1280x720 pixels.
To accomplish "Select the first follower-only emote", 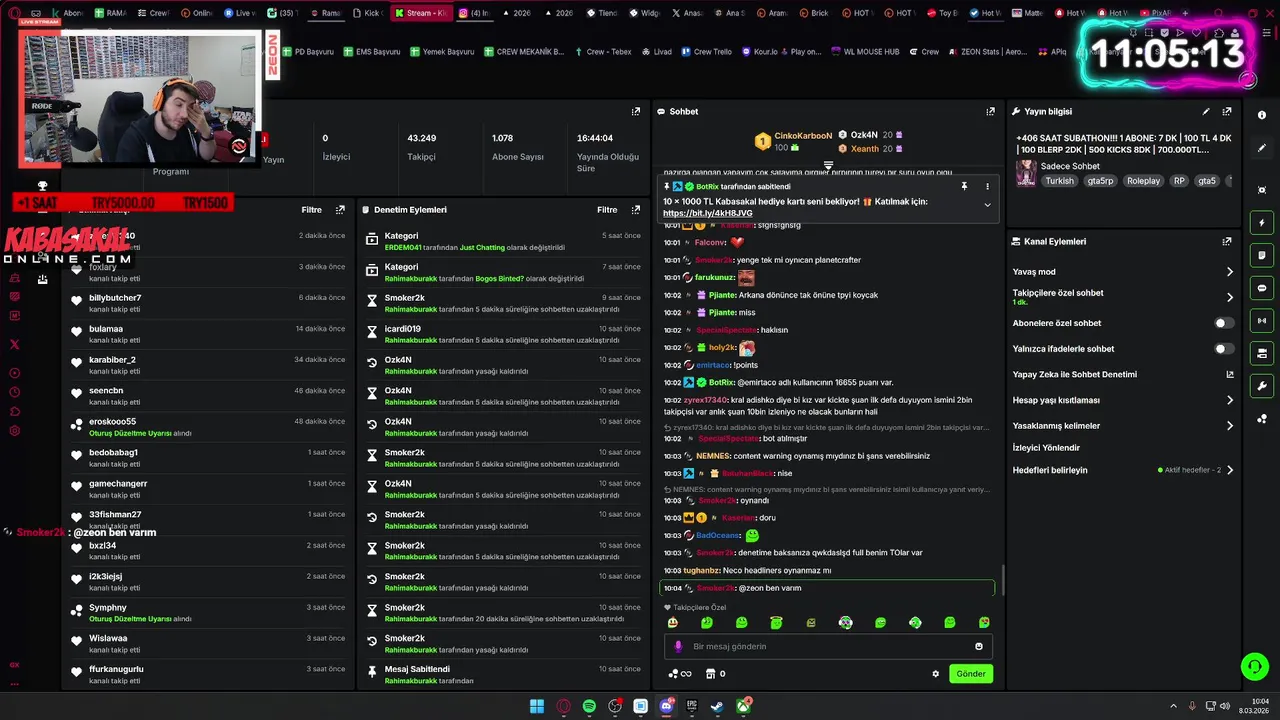I will point(673,623).
